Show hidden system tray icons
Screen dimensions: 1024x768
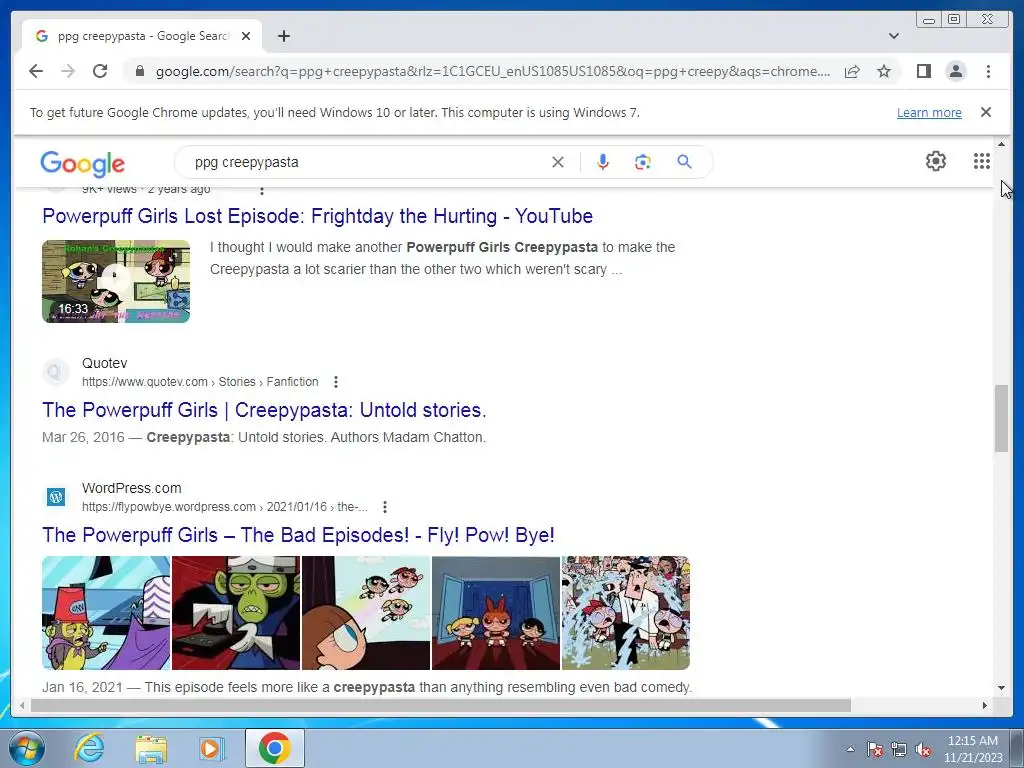click(x=850, y=749)
